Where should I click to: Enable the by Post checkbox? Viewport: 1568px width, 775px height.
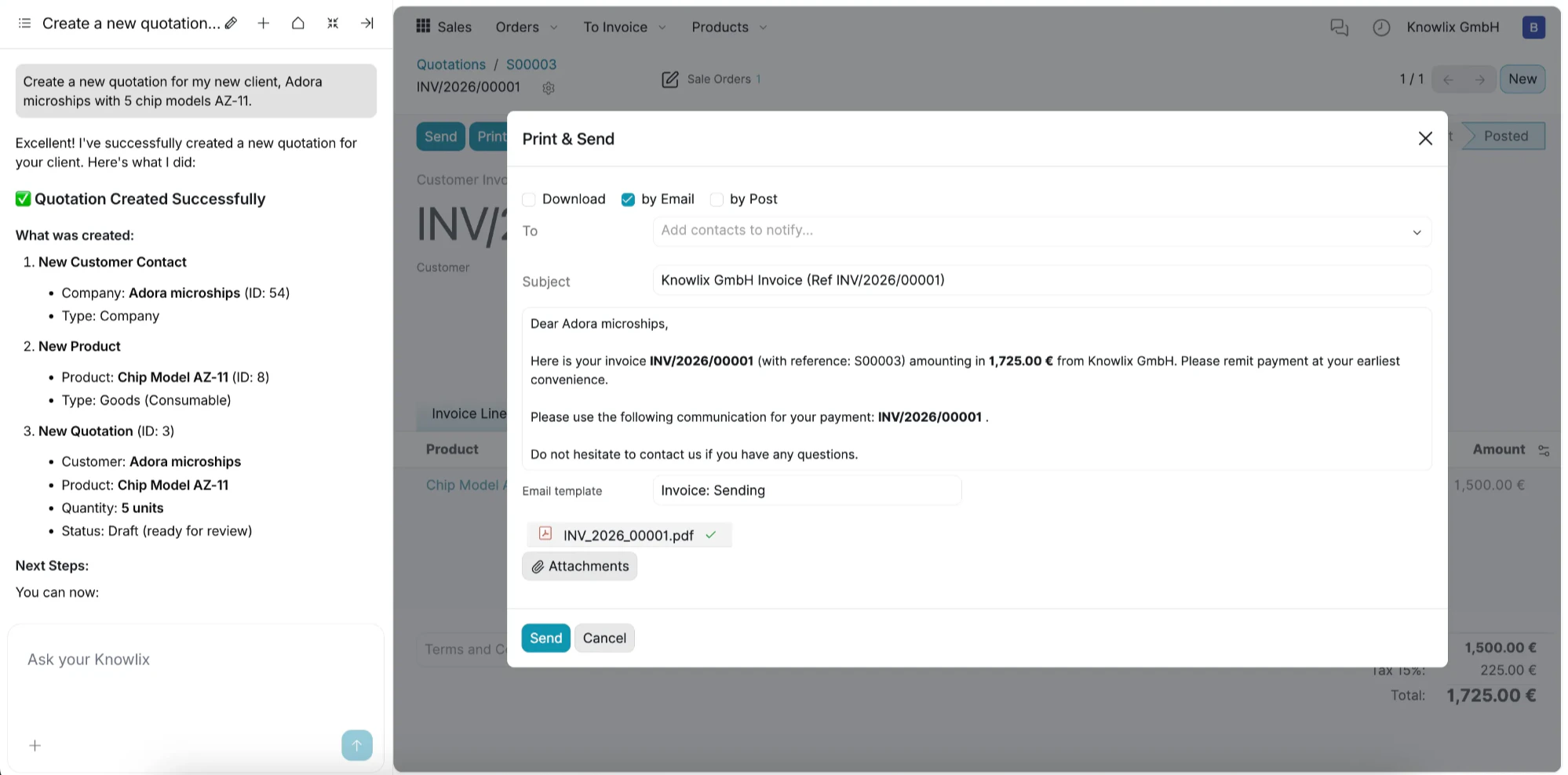pos(717,199)
